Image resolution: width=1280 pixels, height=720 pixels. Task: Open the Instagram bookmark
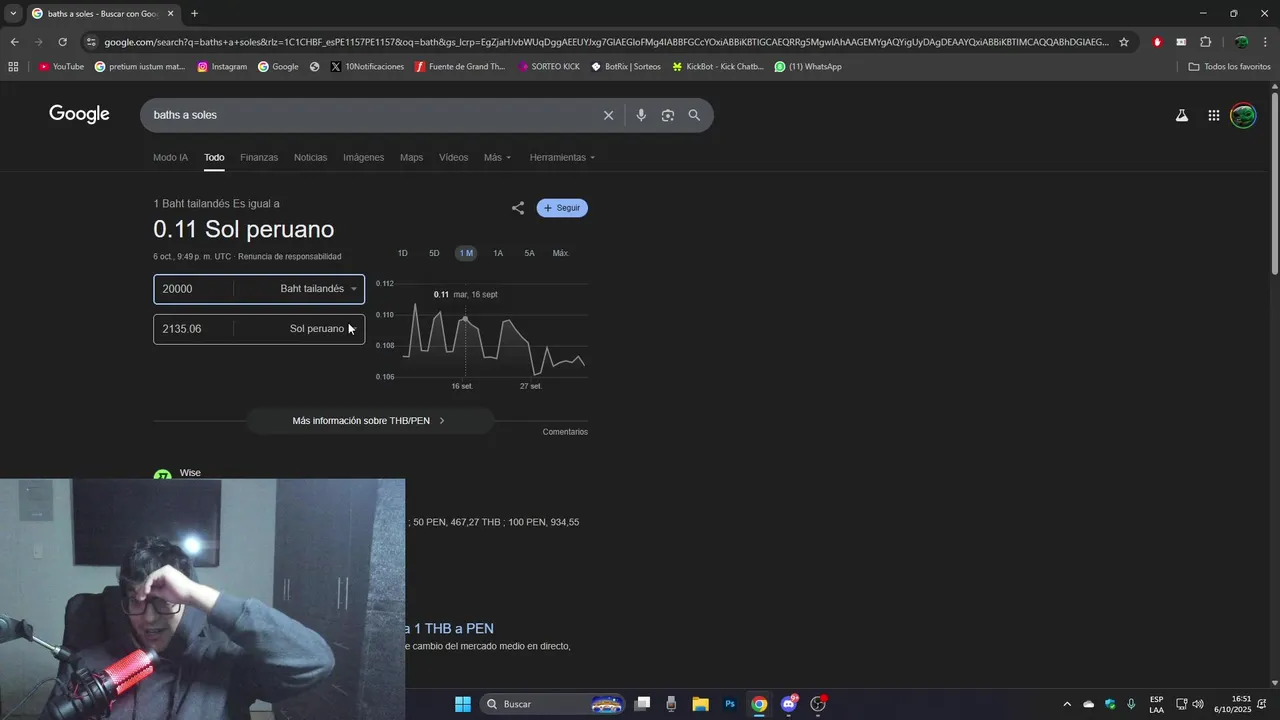(x=222, y=67)
